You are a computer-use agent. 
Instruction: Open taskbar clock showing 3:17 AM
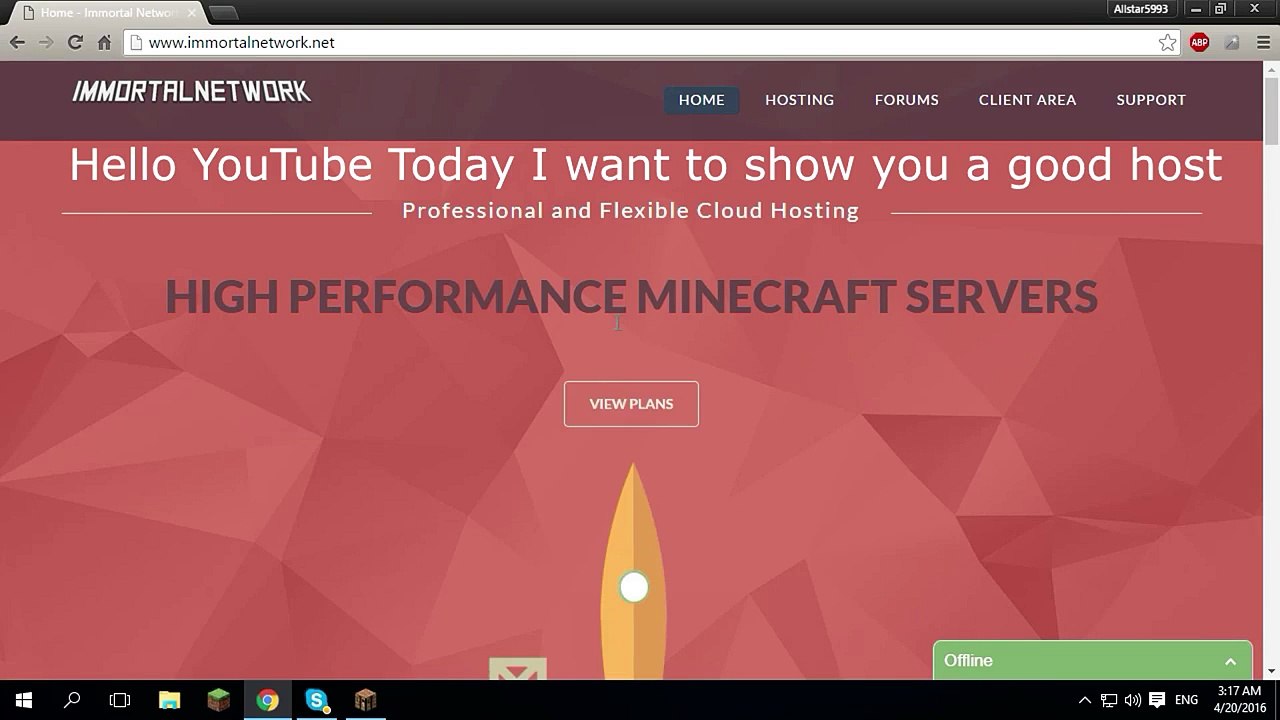pos(1240,700)
